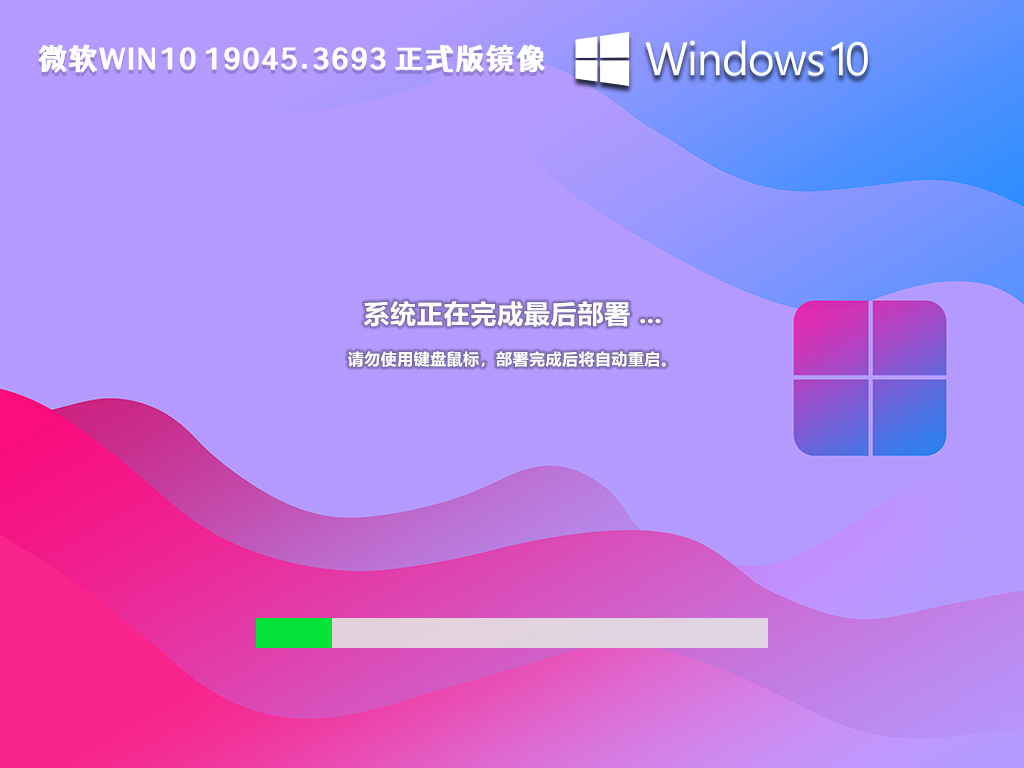This screenshot has width=1024, height=768.
Task: Click the bottom-left pane of the large gradient logo
Action: tap(831, 417)
